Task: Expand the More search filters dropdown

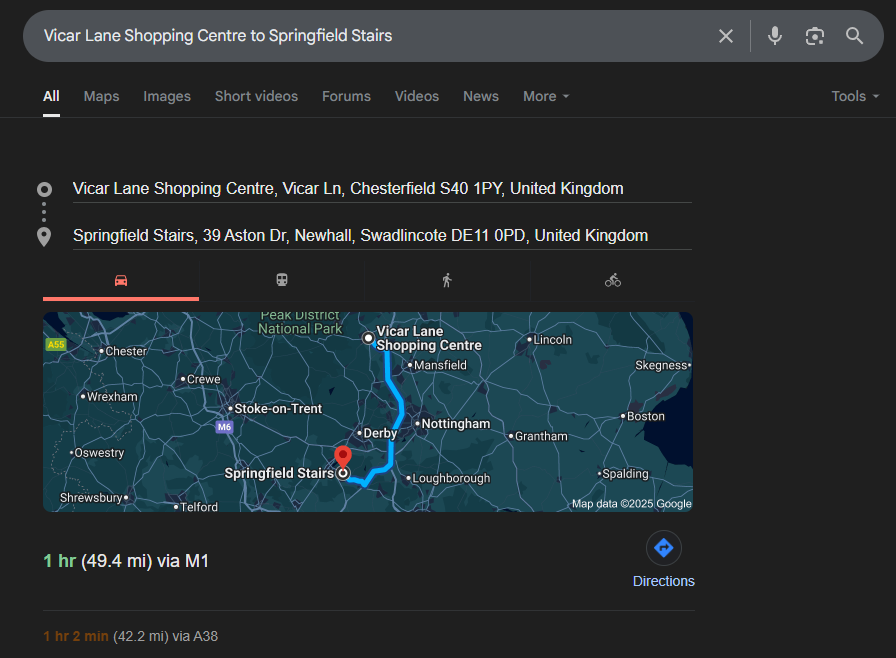Action: coord(546,96)
